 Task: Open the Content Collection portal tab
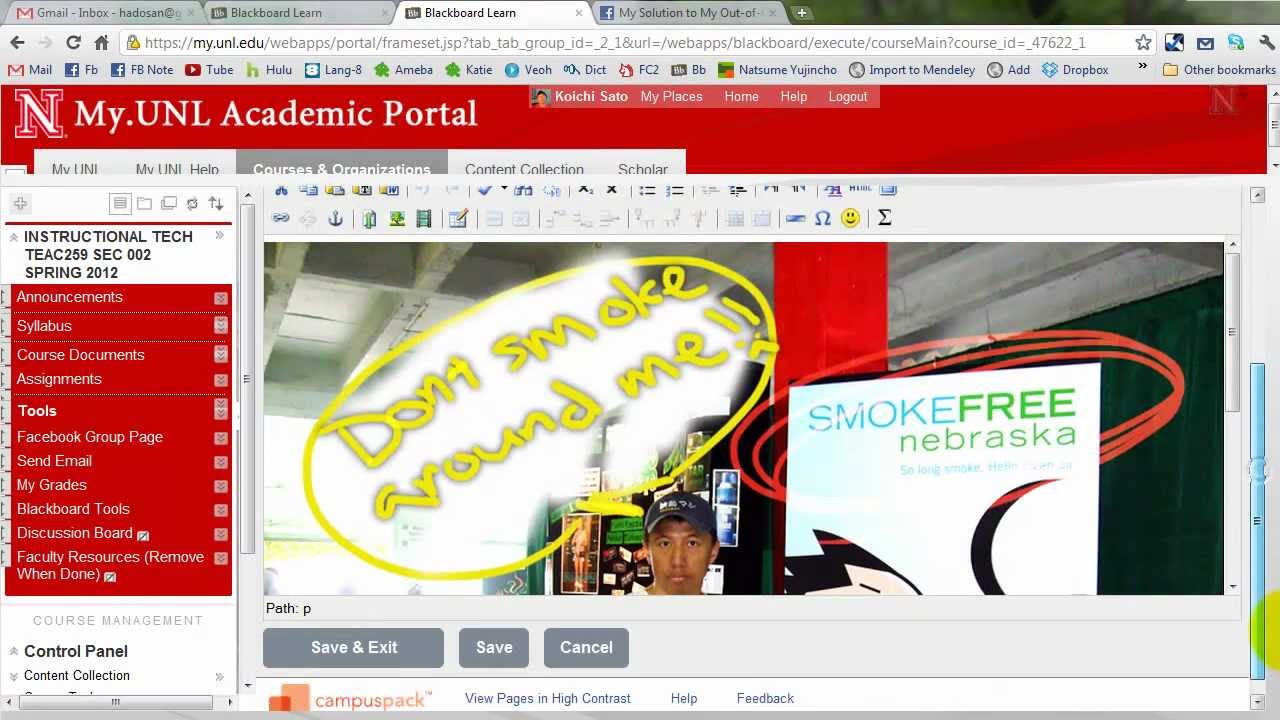click(524, 169)
